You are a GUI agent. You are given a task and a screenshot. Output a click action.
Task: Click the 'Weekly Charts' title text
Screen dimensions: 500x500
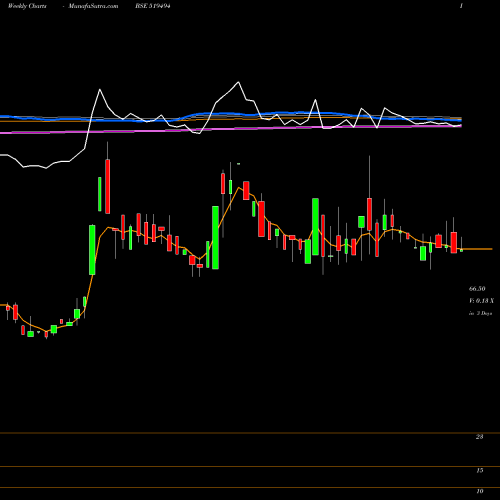[x=27, y=6]
